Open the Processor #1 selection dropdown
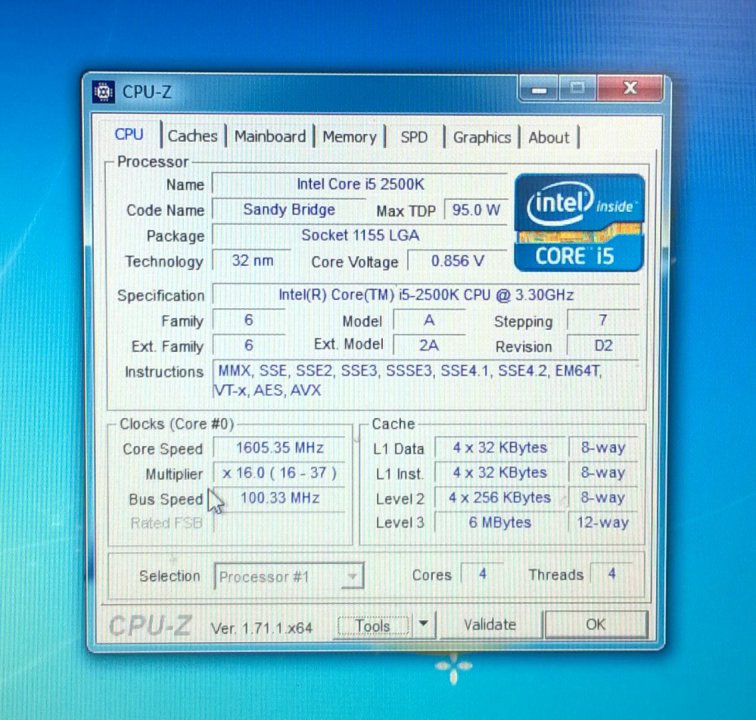Screen dimensions: 756x720 289,576
